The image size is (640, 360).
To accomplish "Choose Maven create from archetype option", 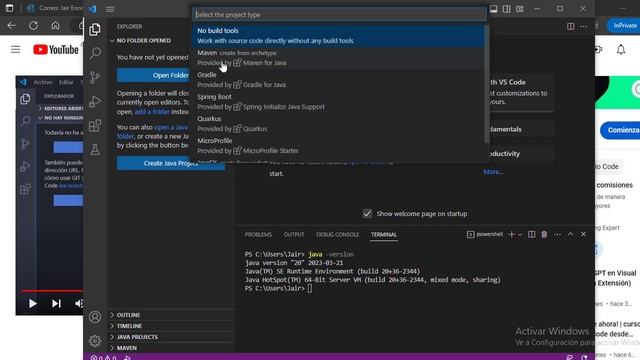I will 338,58.
